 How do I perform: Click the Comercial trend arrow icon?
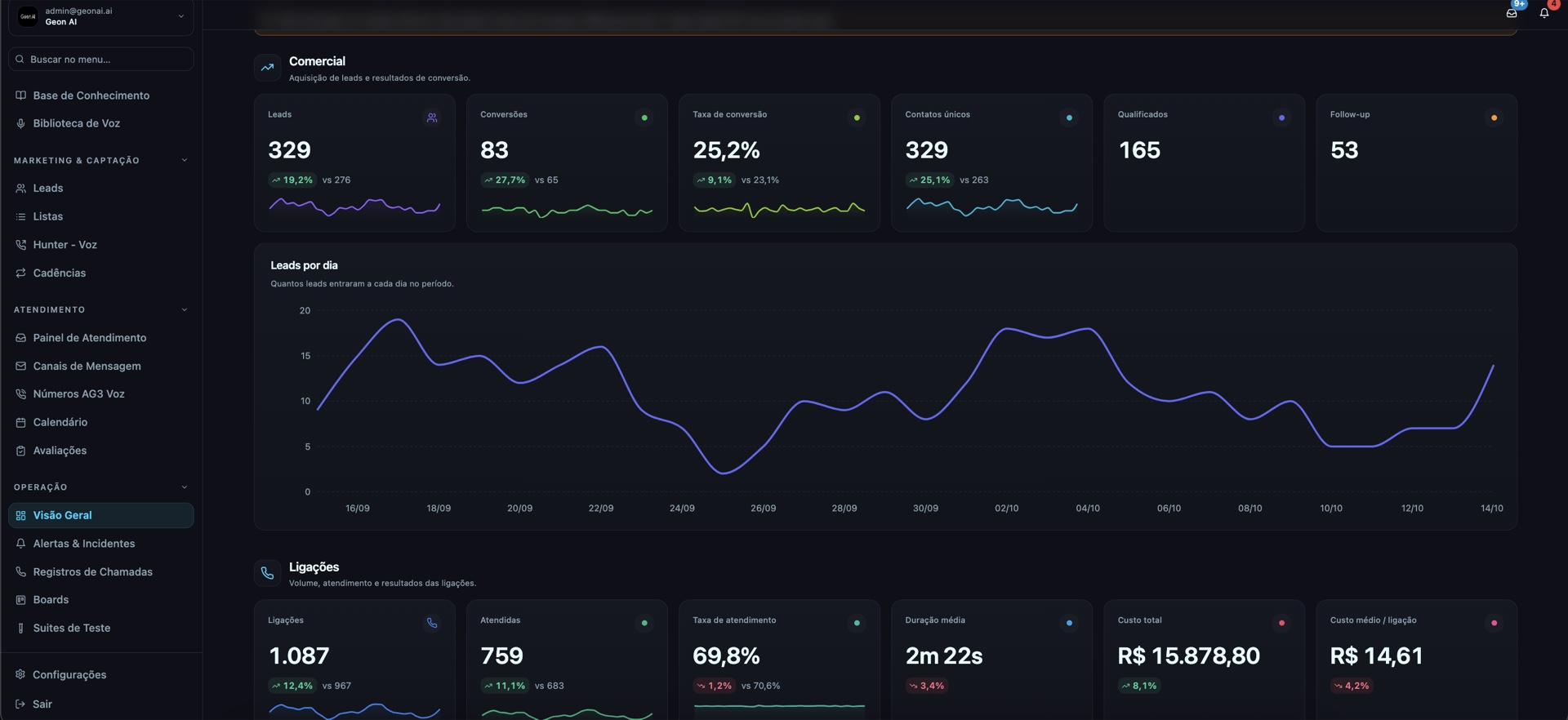(267, 68)
